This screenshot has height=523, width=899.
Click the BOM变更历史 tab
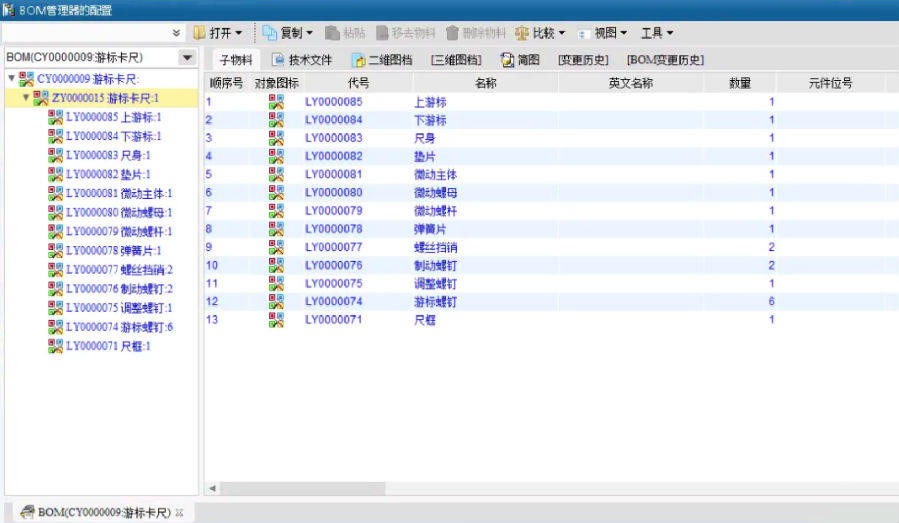pyautogui.click(x=665, y=60)
